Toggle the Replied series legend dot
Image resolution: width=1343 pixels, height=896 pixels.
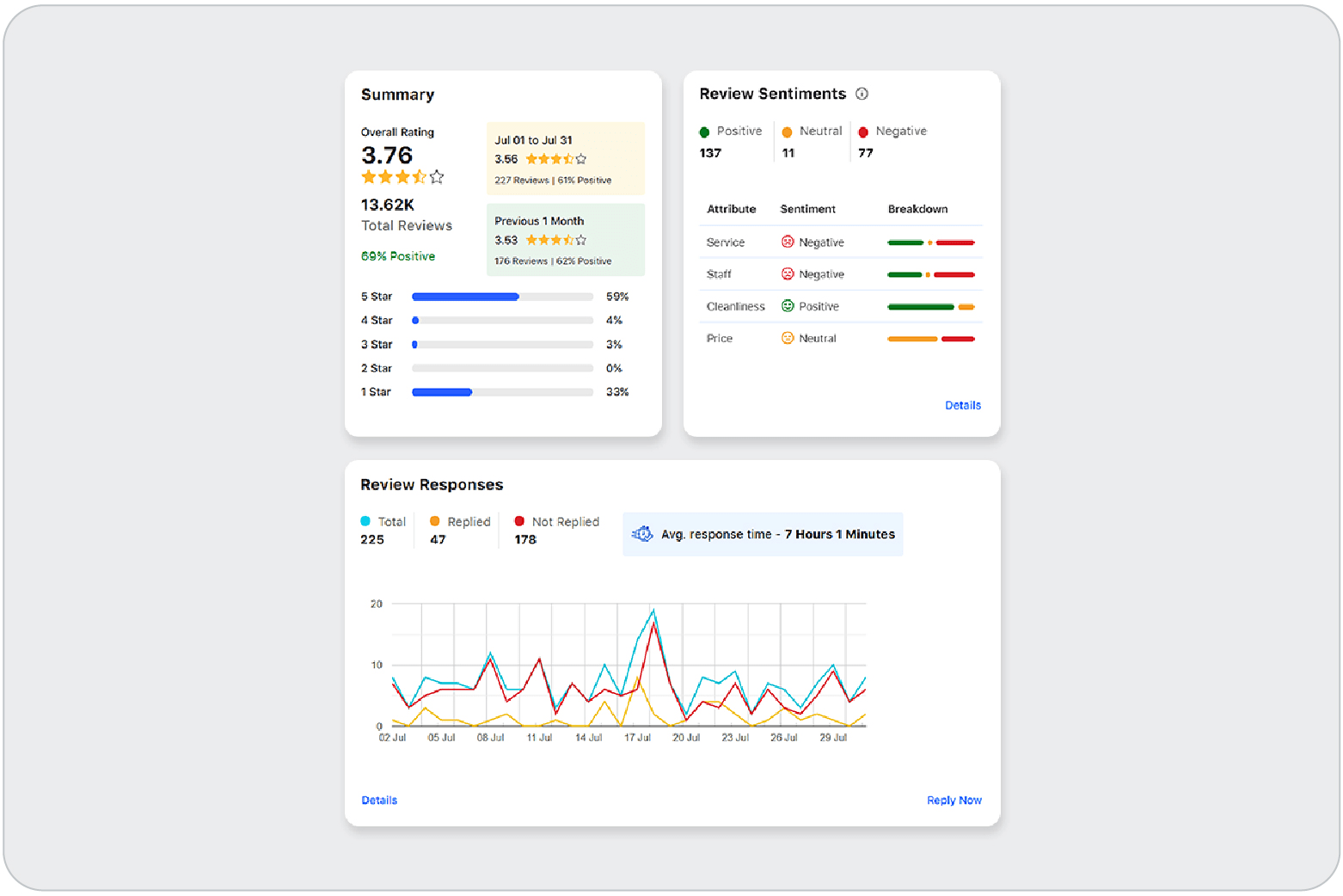434,521
